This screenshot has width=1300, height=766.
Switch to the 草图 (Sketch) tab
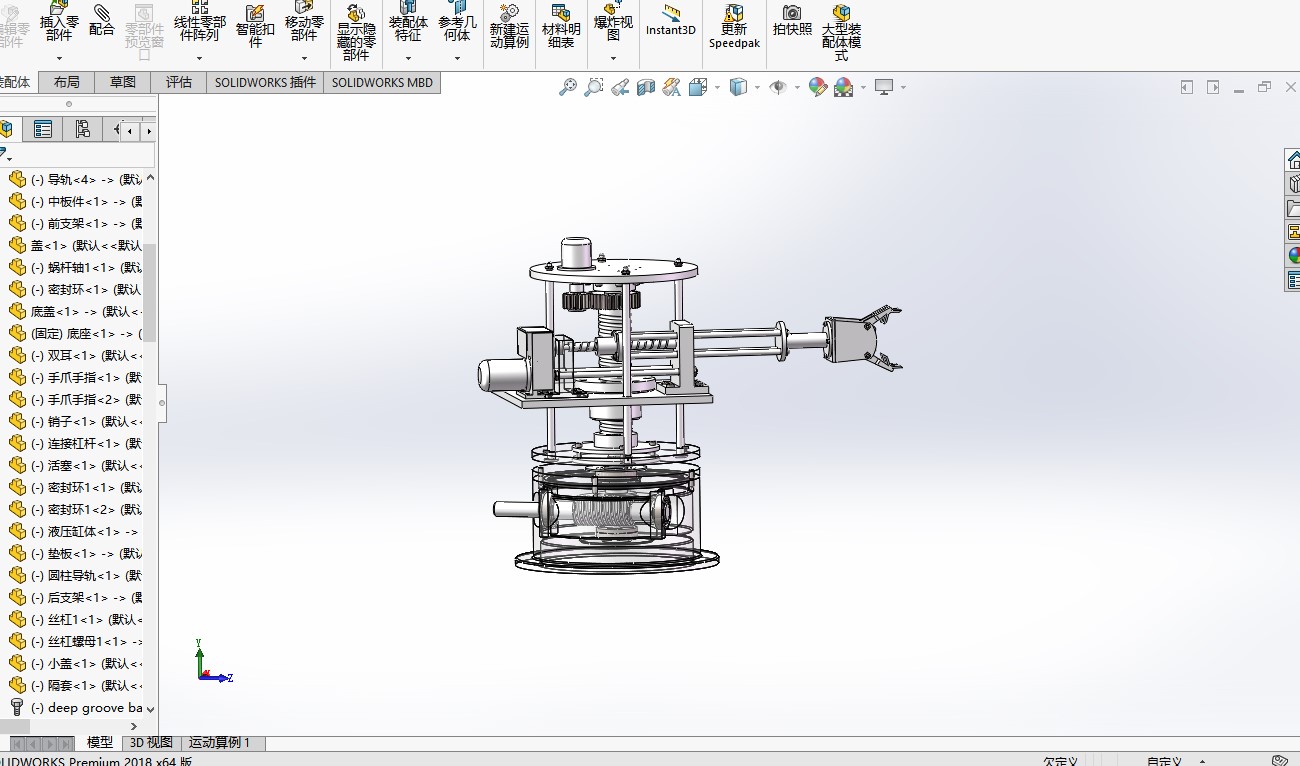click(x=123, y=82)
